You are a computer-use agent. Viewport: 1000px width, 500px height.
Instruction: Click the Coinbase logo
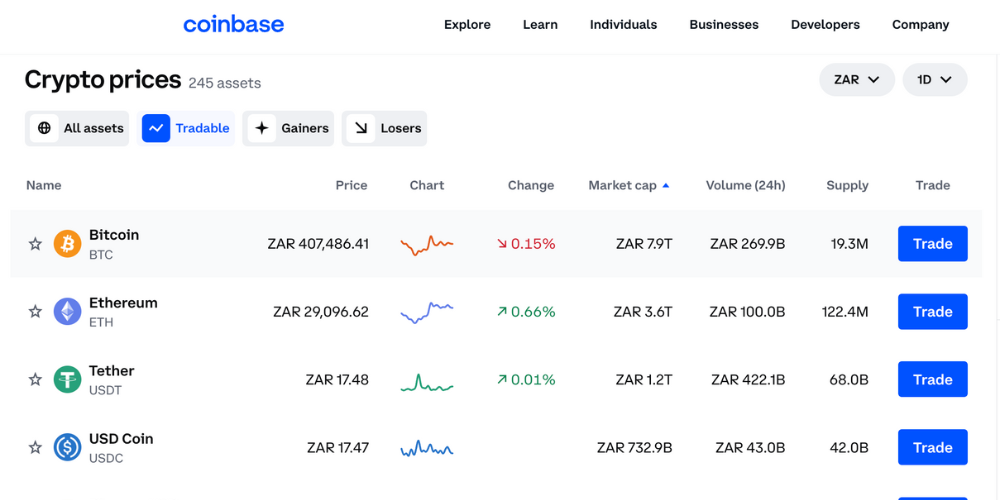233,25
